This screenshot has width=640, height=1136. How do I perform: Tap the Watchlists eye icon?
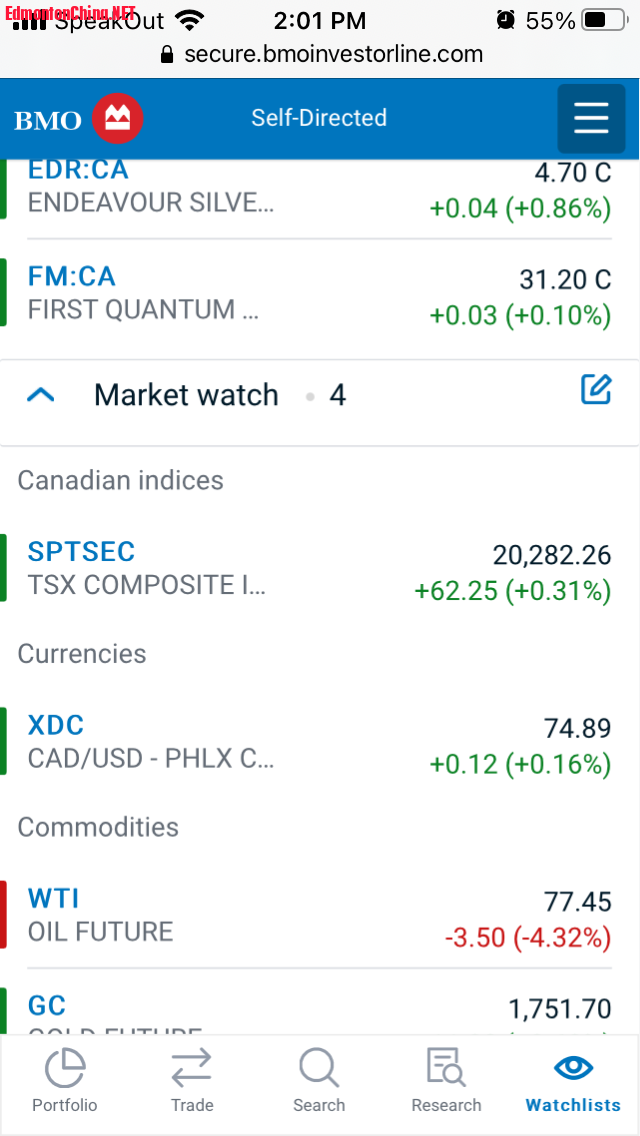pos(573,1067)
